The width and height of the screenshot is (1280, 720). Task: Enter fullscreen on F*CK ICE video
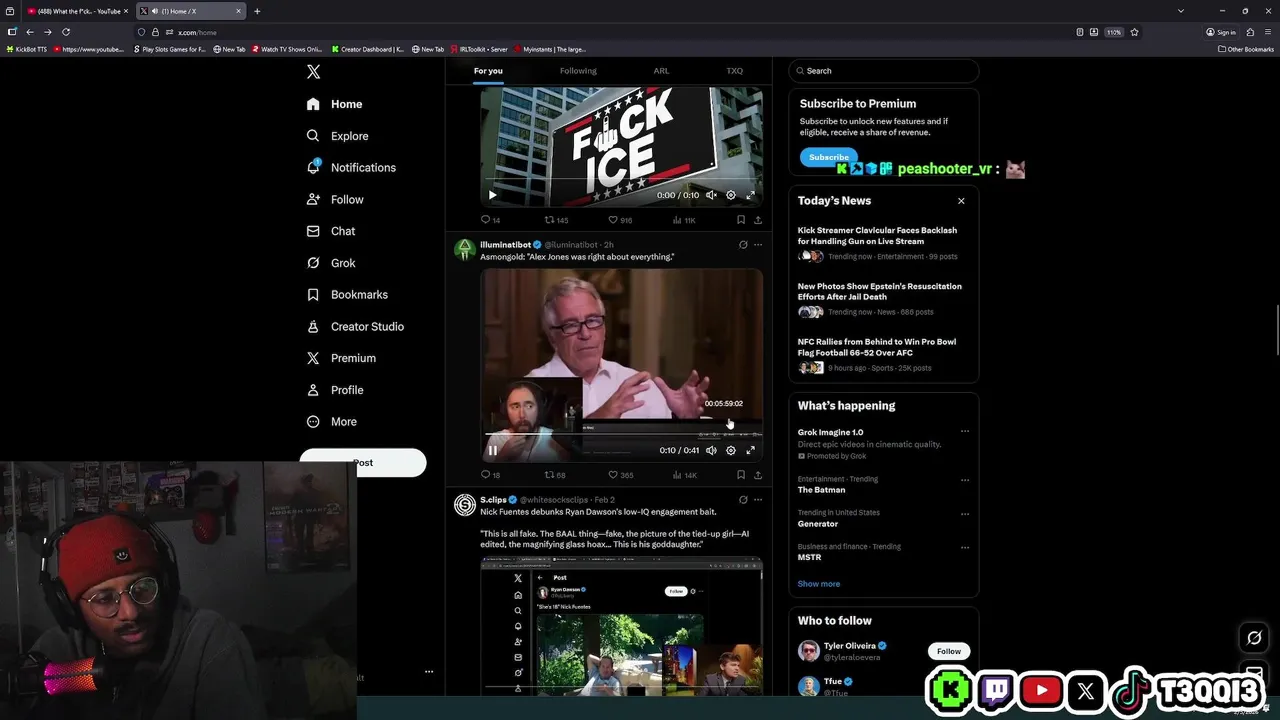(x=750, y=195)
